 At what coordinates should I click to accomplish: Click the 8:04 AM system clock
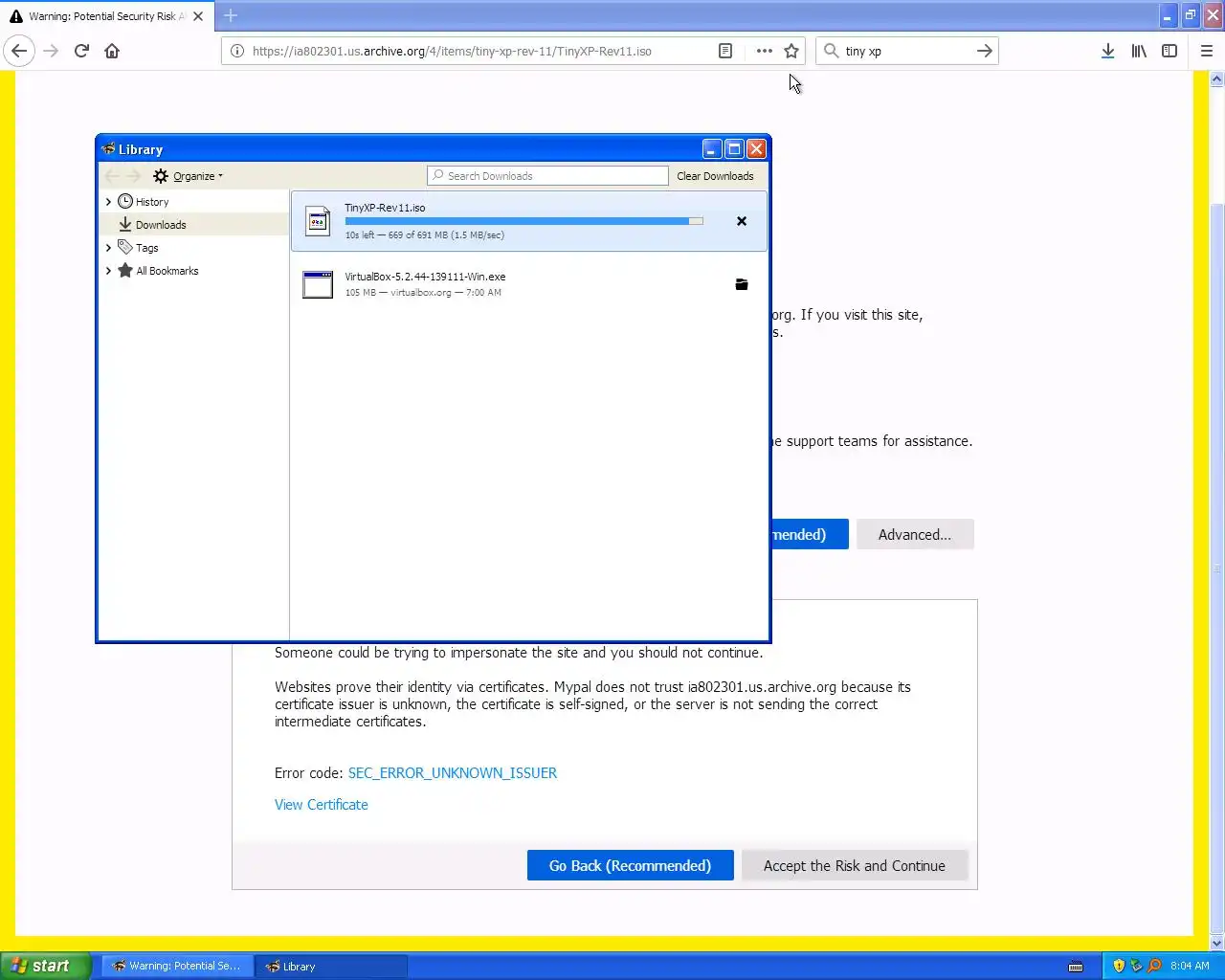(1190, 966)
